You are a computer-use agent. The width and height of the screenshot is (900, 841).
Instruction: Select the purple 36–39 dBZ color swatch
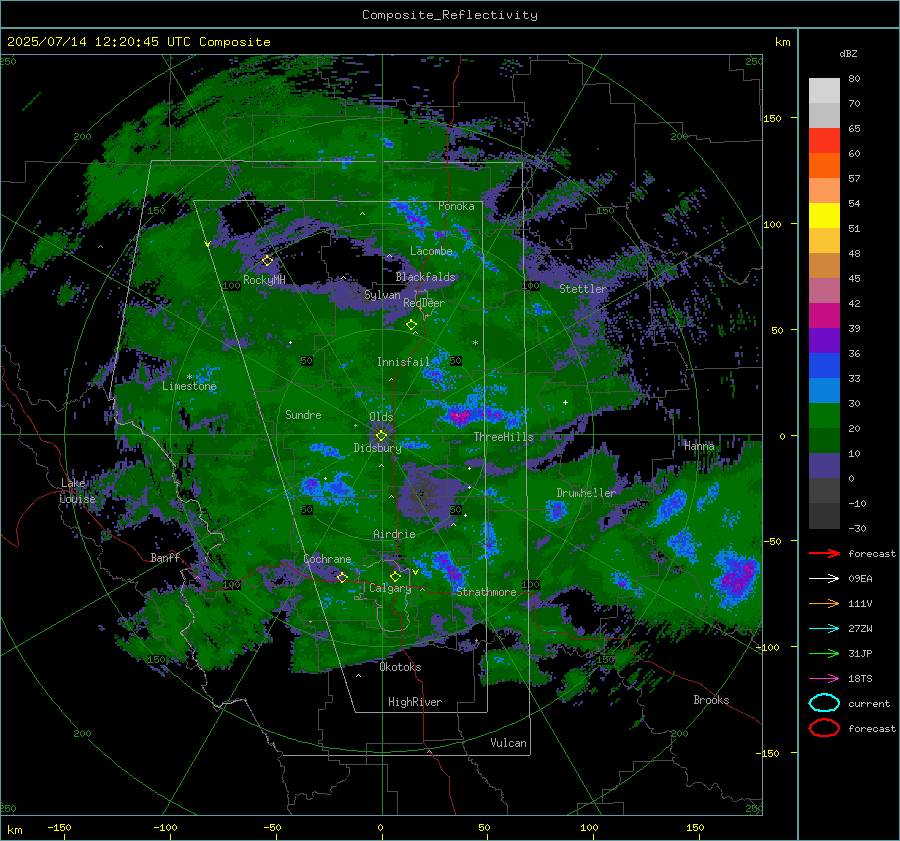pos(824,341)
